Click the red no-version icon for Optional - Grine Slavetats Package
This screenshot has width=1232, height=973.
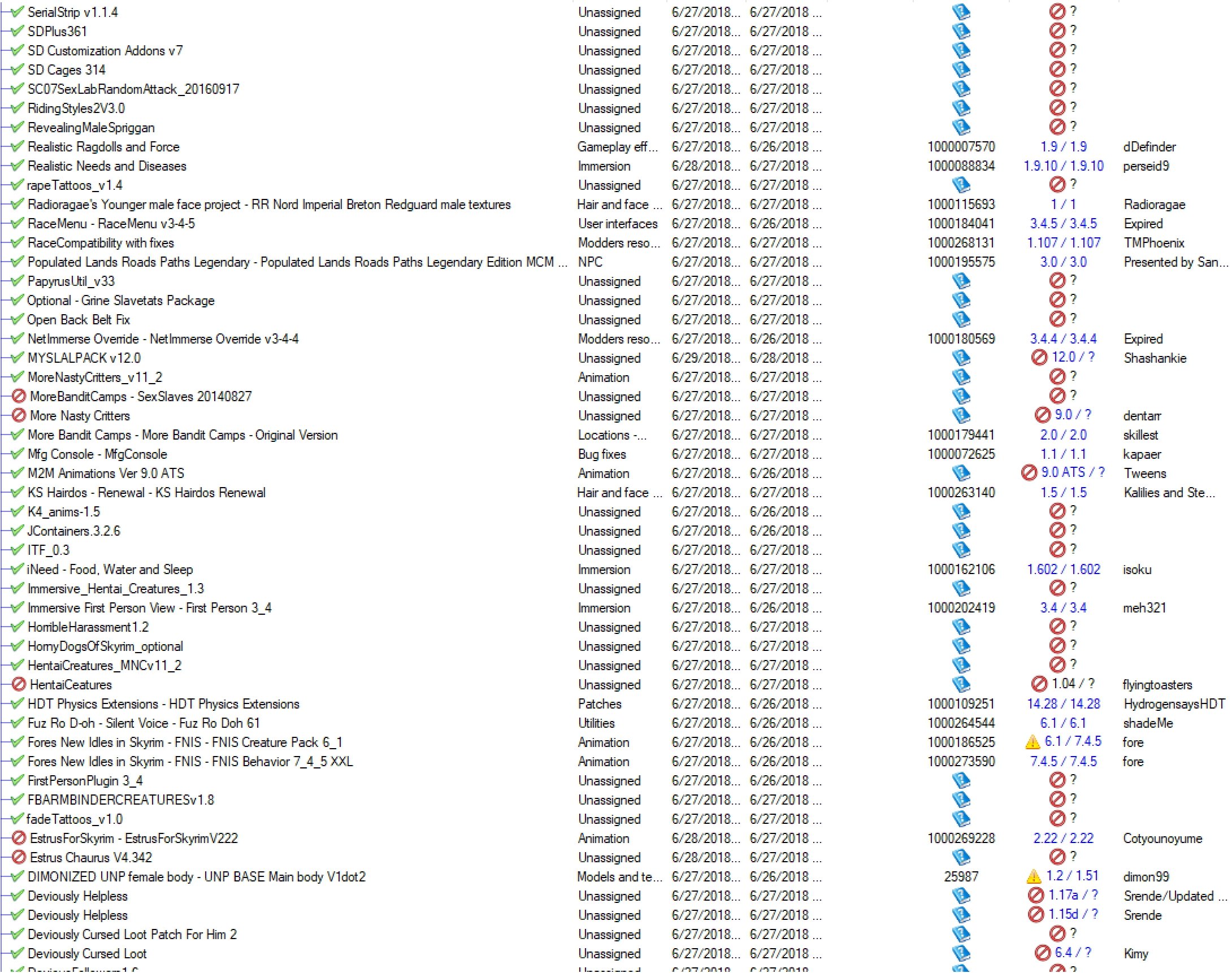(x=1057, y=299)
